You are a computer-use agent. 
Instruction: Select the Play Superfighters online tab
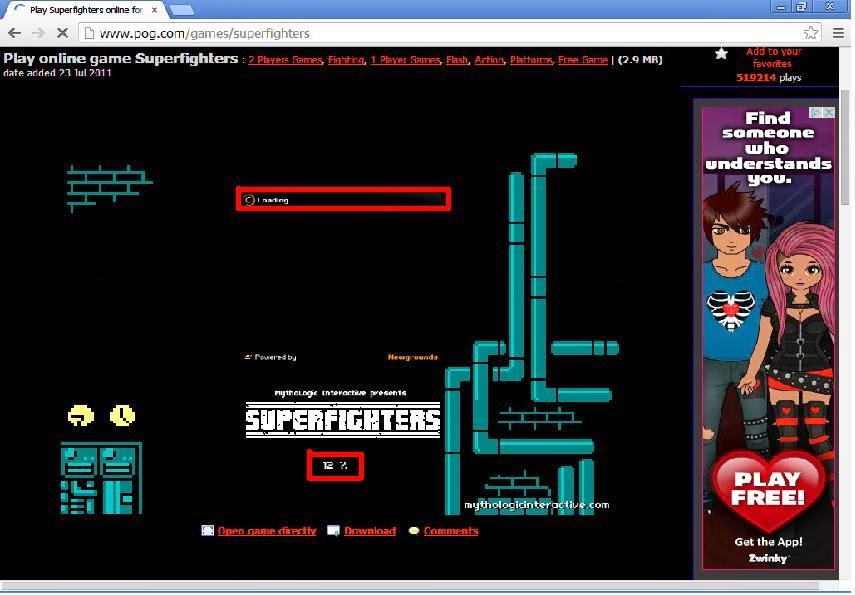(x=85, y=10)
